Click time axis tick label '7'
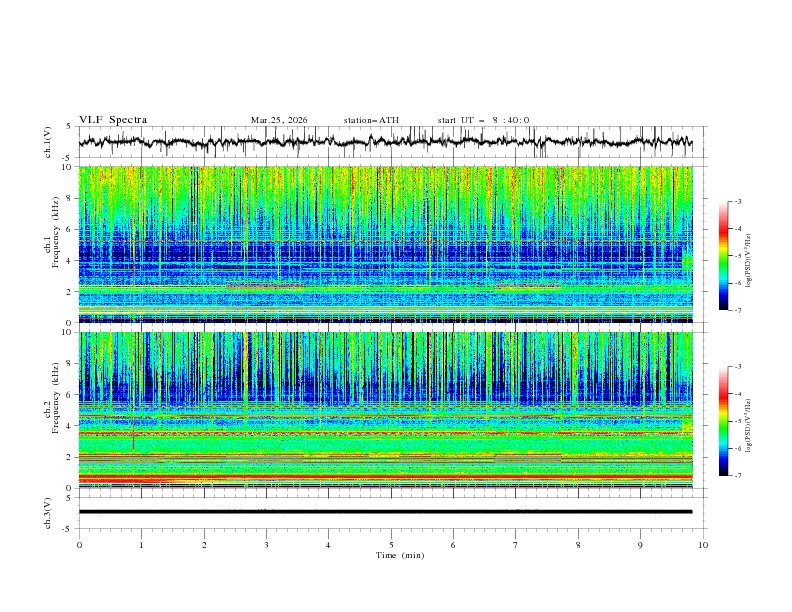 [516, 545]
